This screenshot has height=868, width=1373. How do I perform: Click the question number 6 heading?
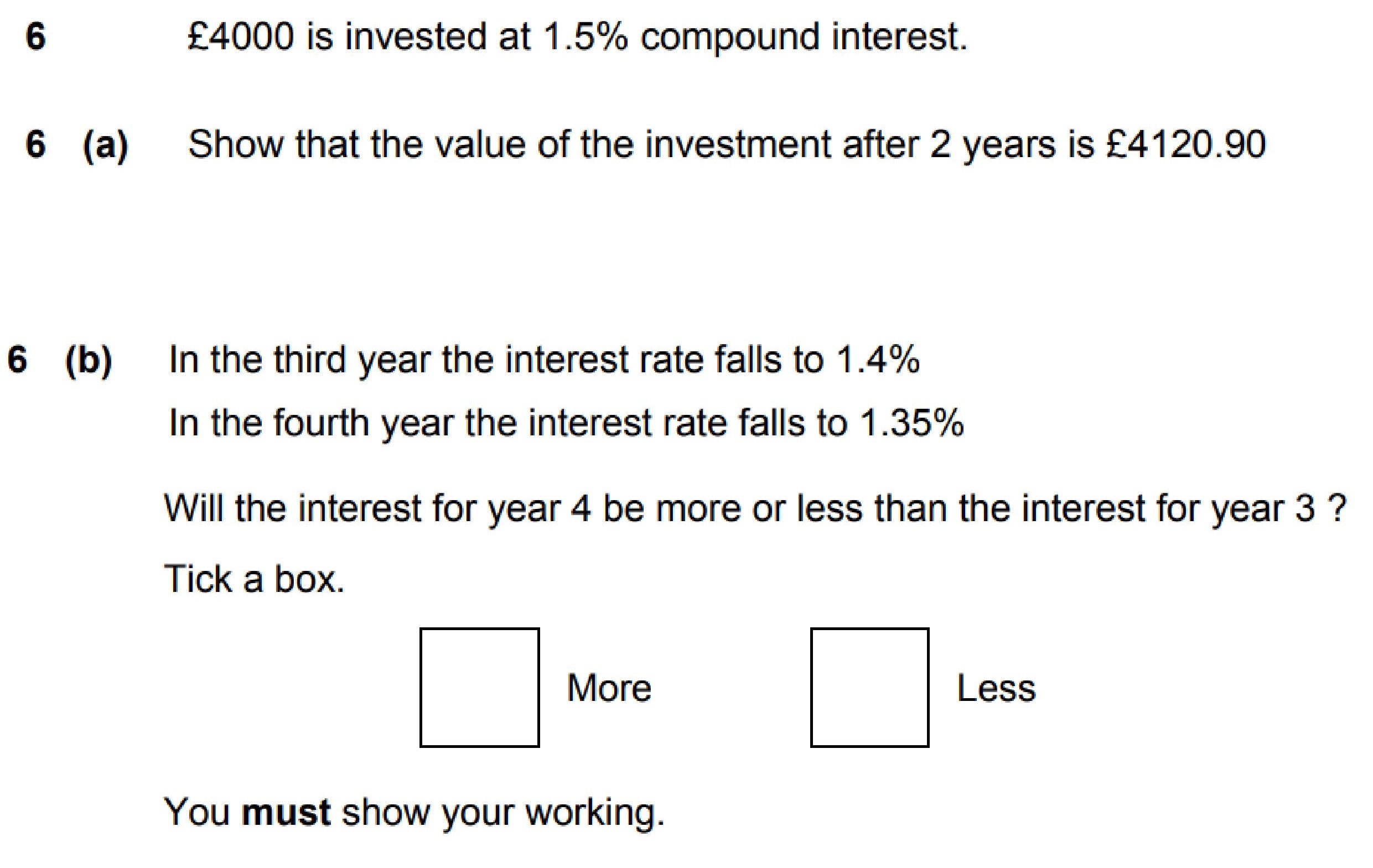point(35,37)
